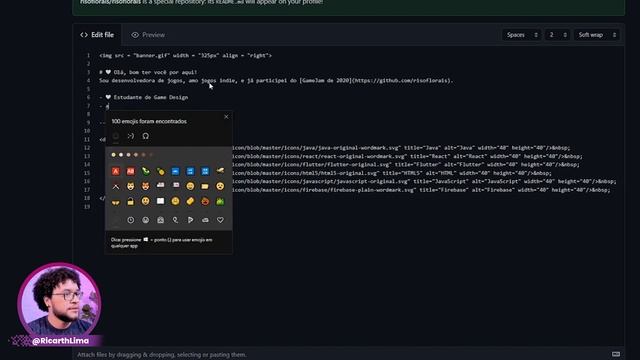640x360 pixels.
Task: Click the javascript-original.svg code line
Action: (424, 182)
